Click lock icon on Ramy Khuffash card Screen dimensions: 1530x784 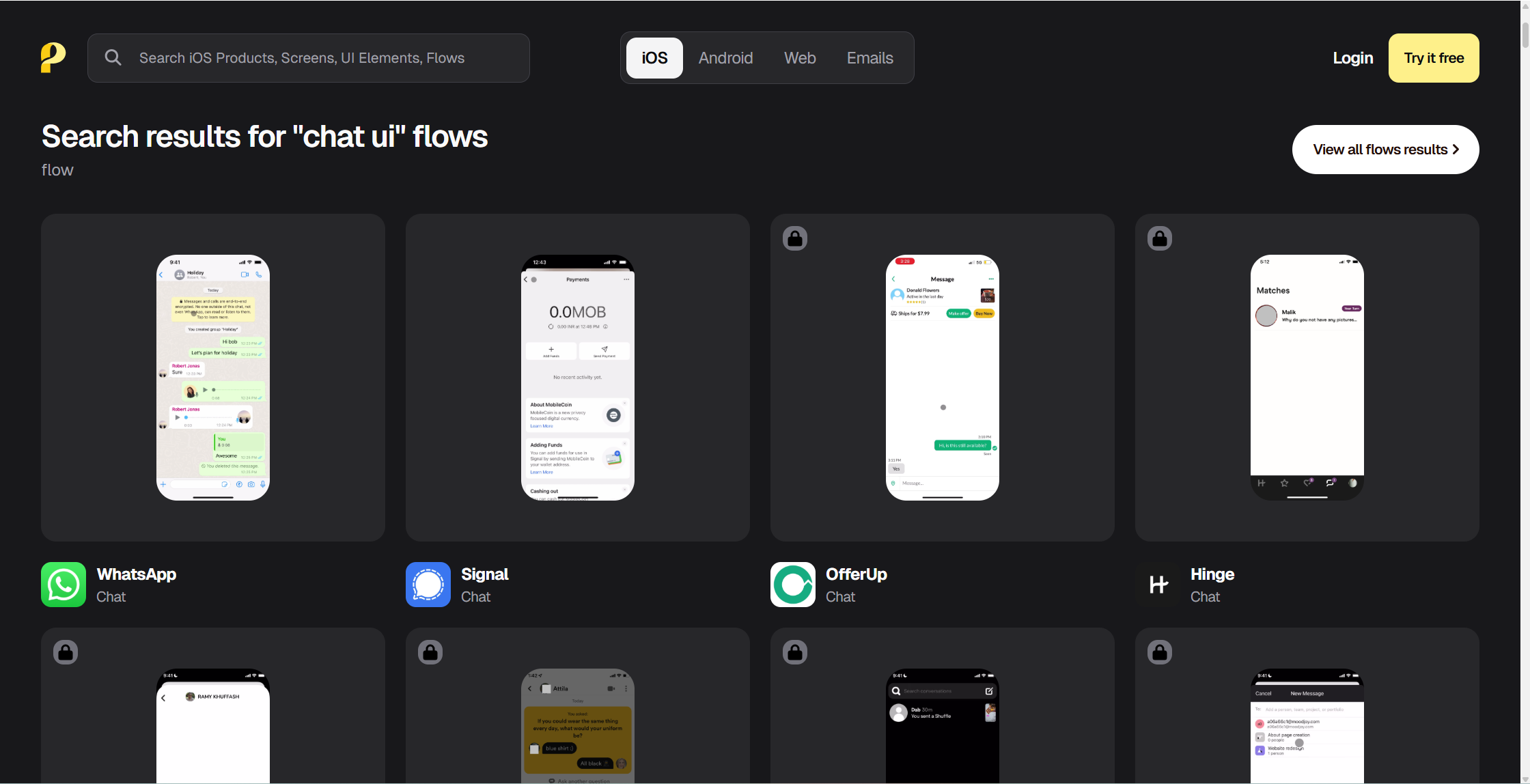click(66, 652)
